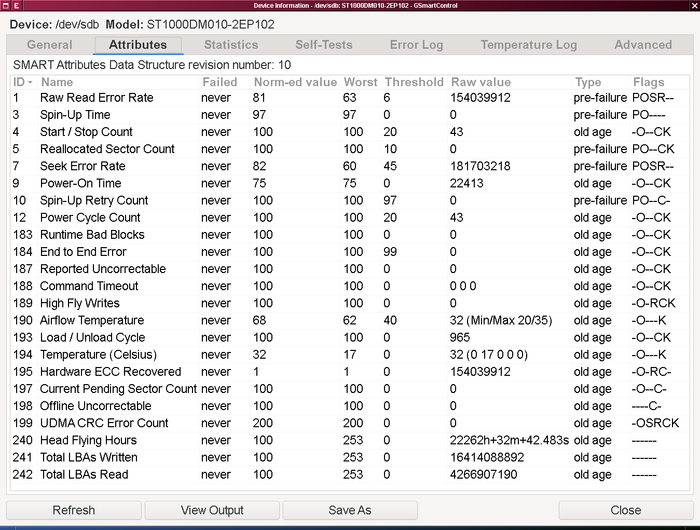Show the Error Log tab

tap(416, 45)
